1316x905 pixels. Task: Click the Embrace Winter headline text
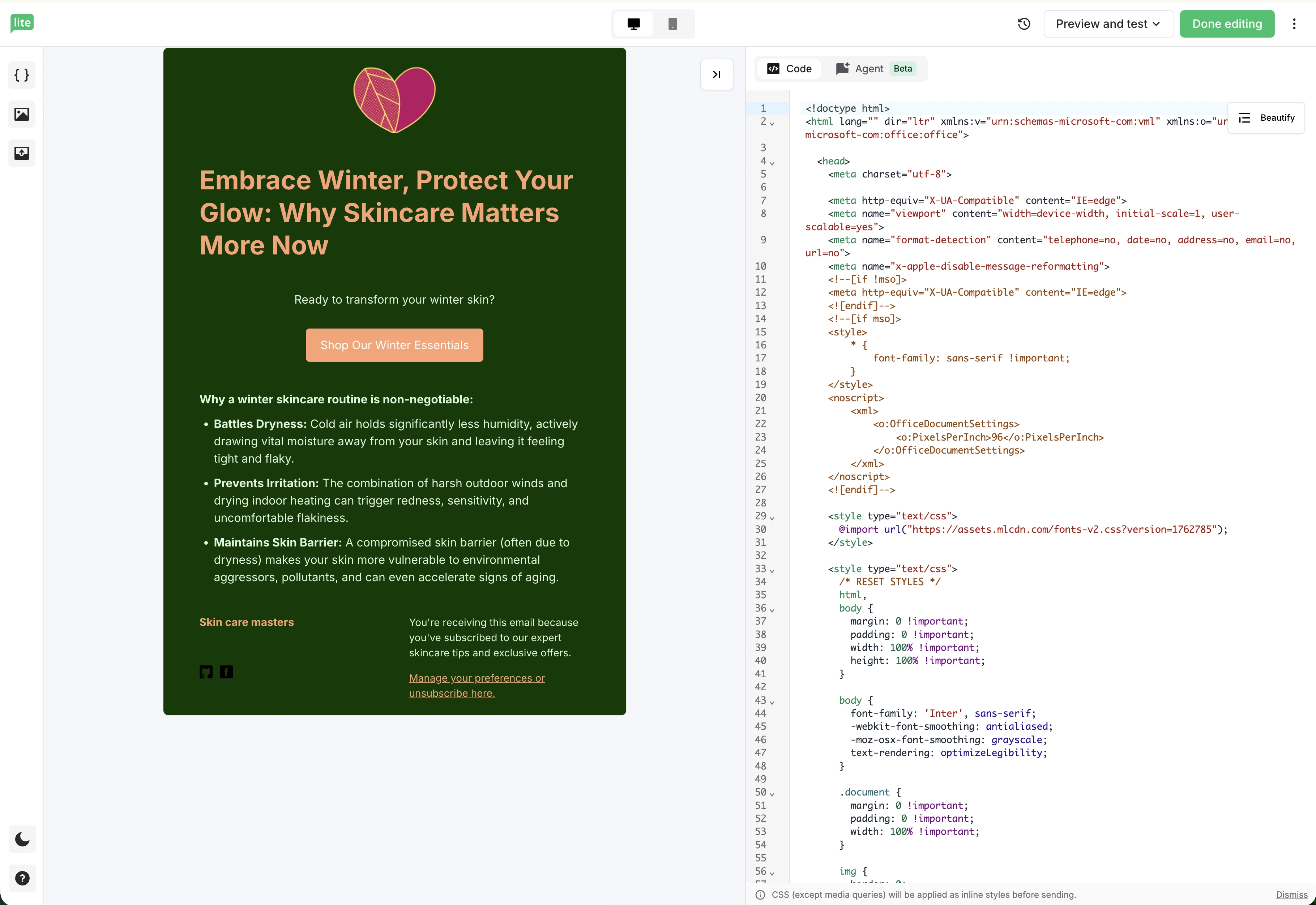[386, 213]
